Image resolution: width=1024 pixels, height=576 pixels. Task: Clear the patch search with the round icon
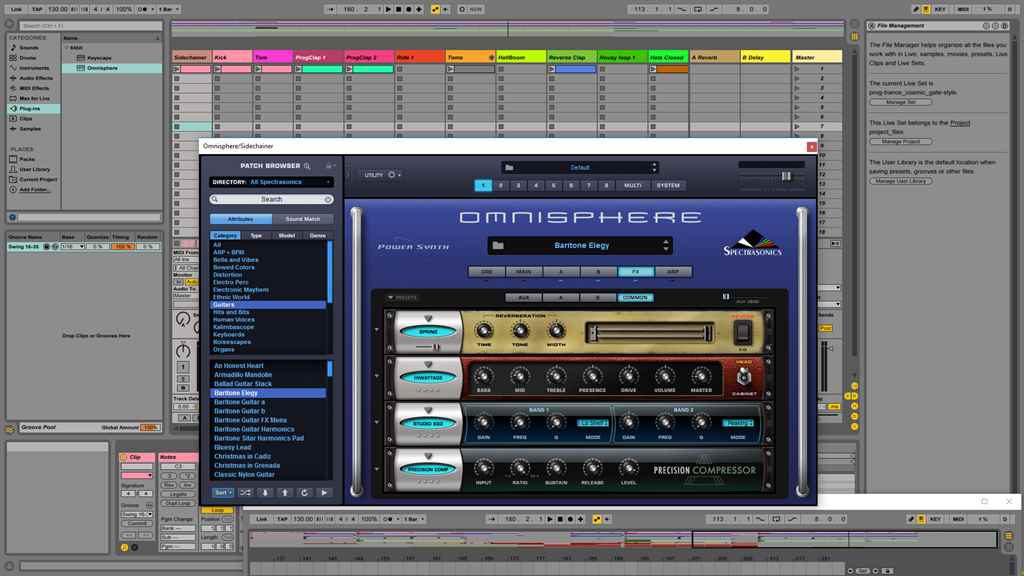[328, 199]
